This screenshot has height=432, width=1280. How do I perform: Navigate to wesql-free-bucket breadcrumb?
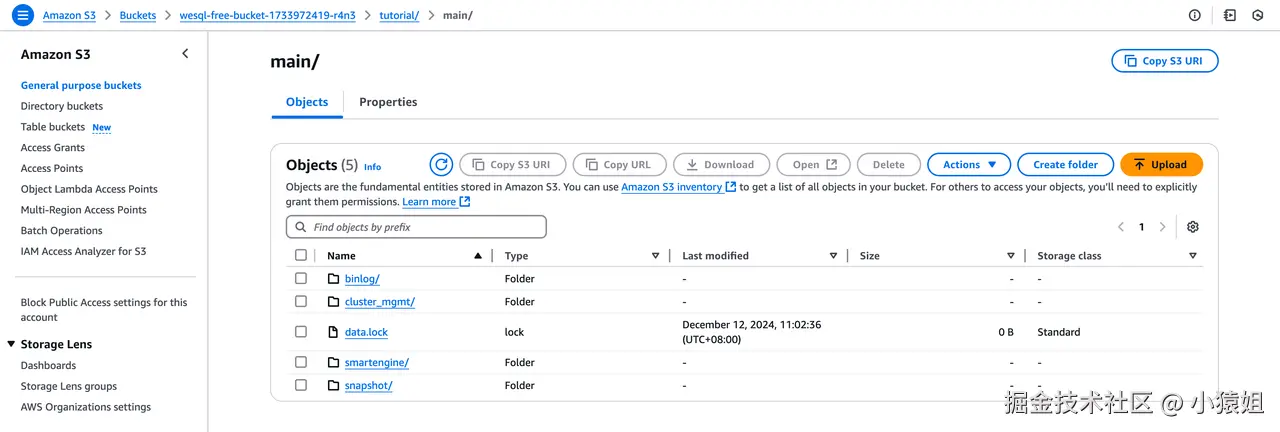(x=267, y=16)
